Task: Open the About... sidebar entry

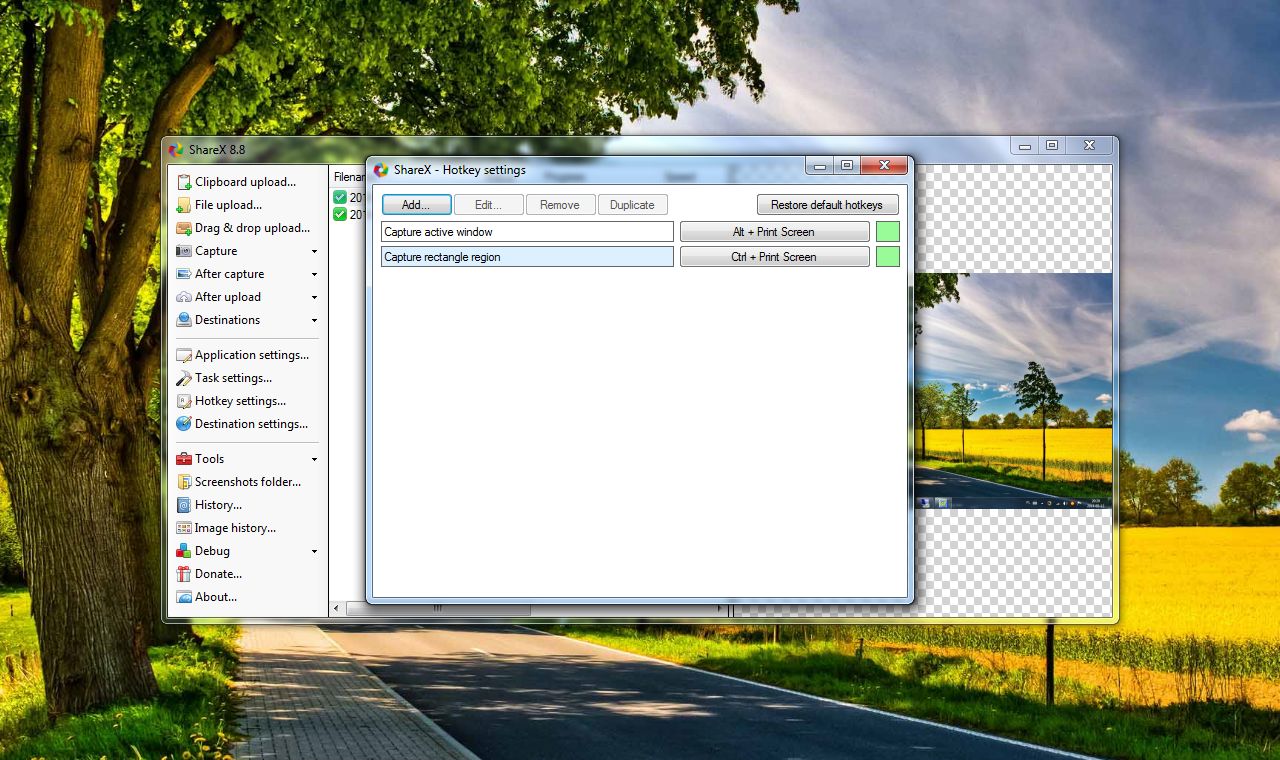Action: (x=208, y=597)
